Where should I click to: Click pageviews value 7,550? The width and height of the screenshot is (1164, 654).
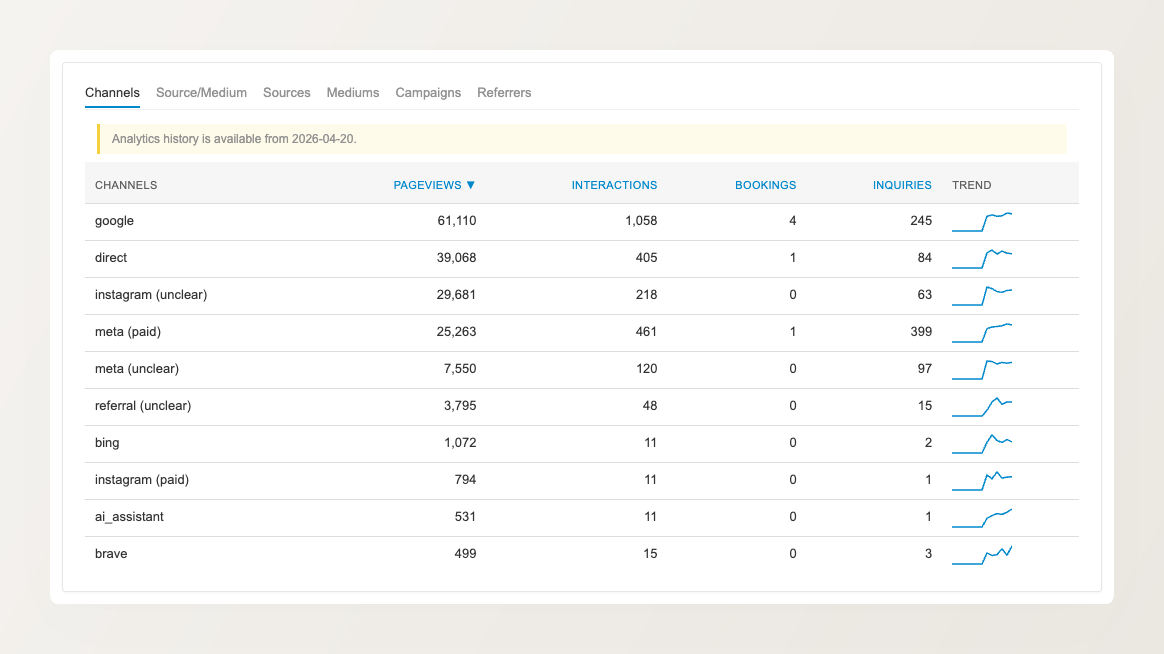460,369
